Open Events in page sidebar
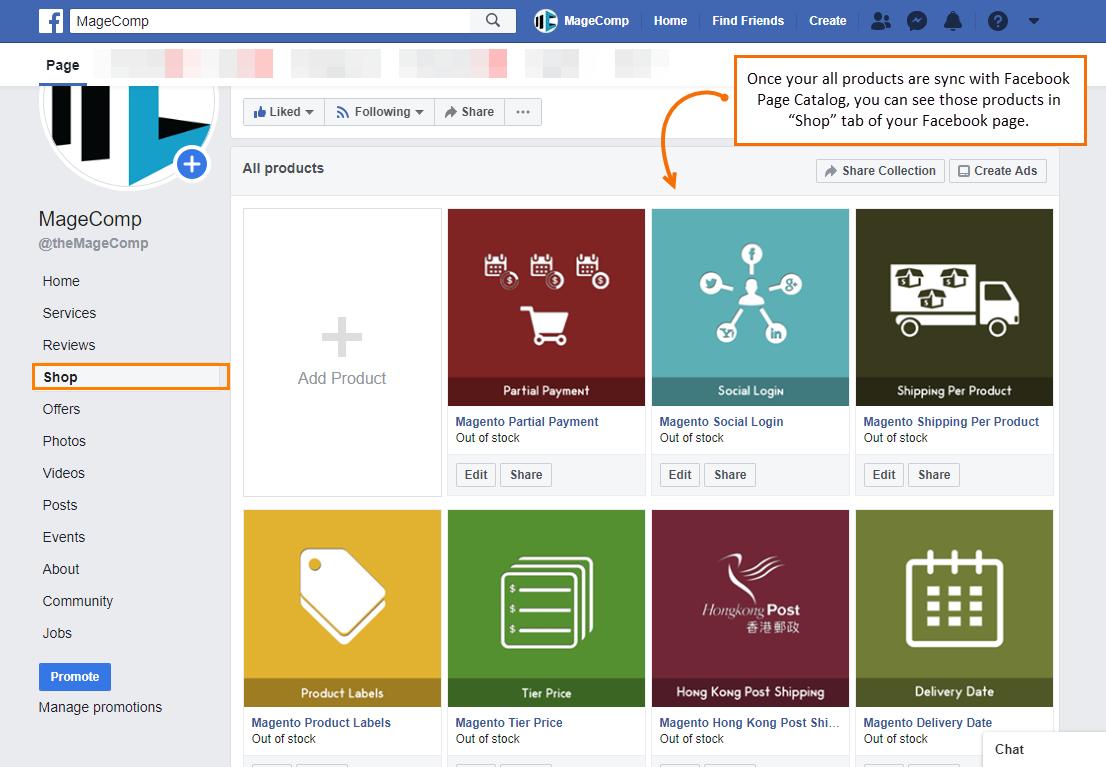Viewport: 1106px width, 767px height. point(63,537)
